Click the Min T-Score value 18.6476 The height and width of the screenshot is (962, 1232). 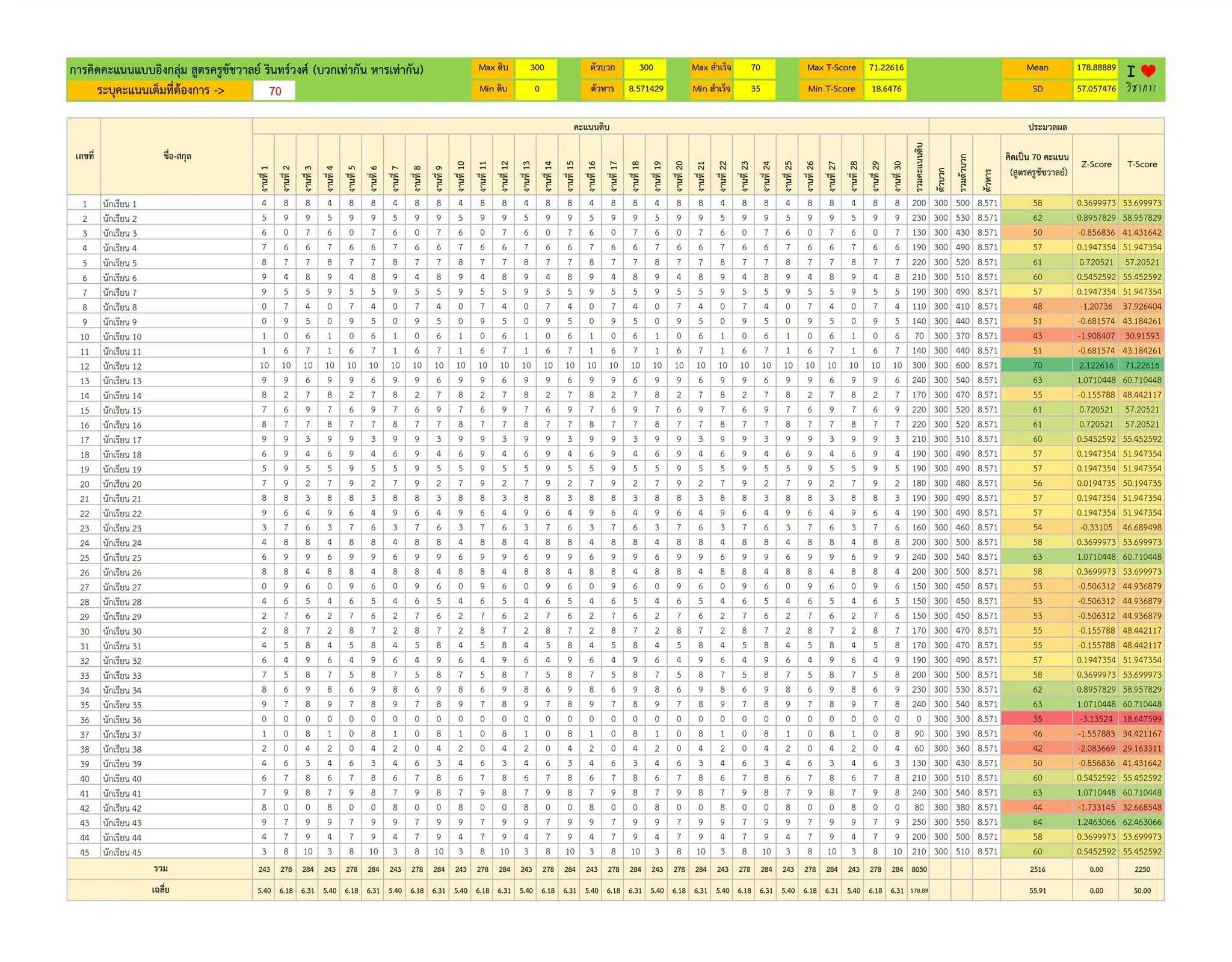[885, 89]
